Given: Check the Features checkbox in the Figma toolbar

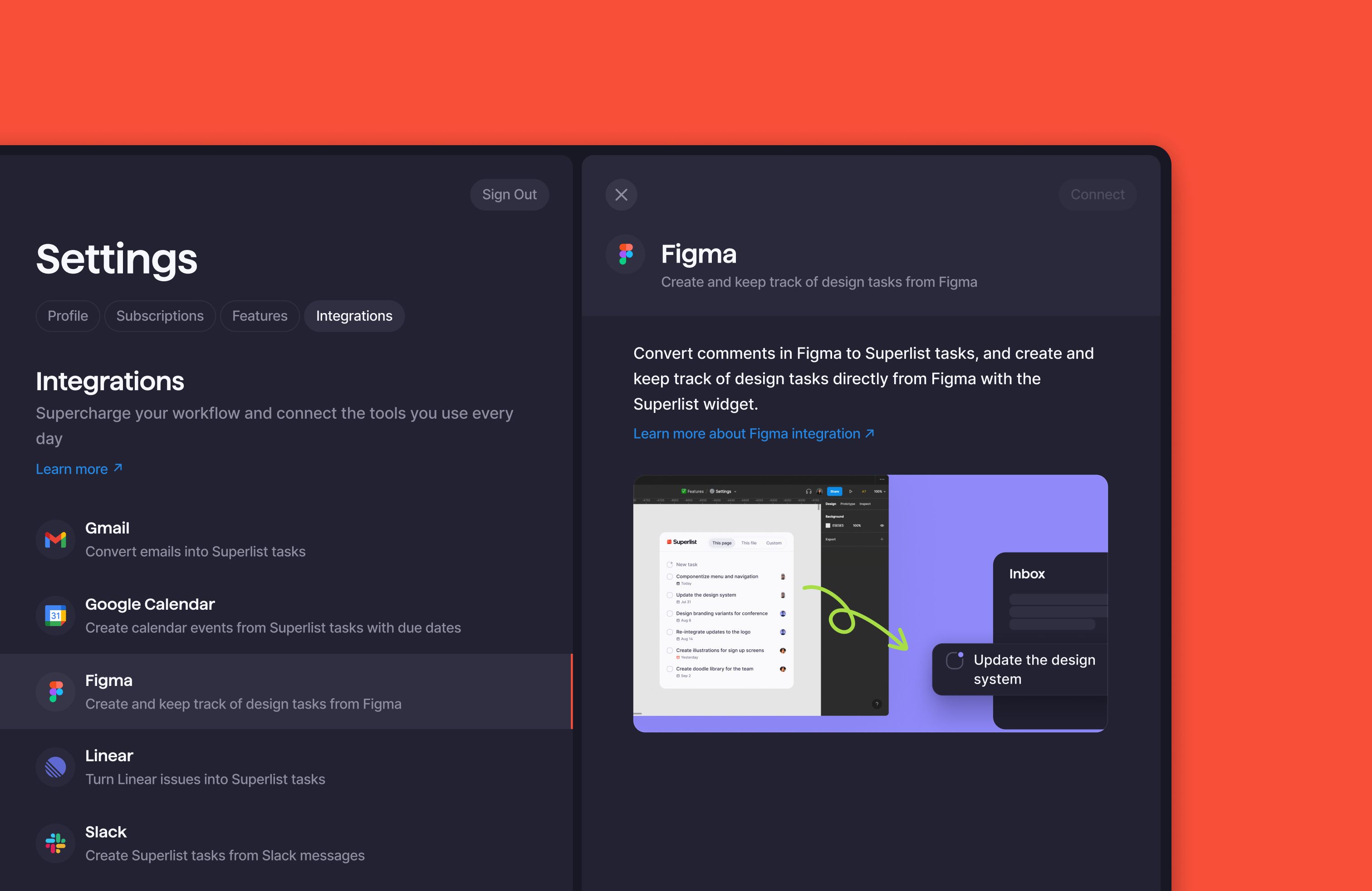Looking at the screenshot, I should (684, 491).
